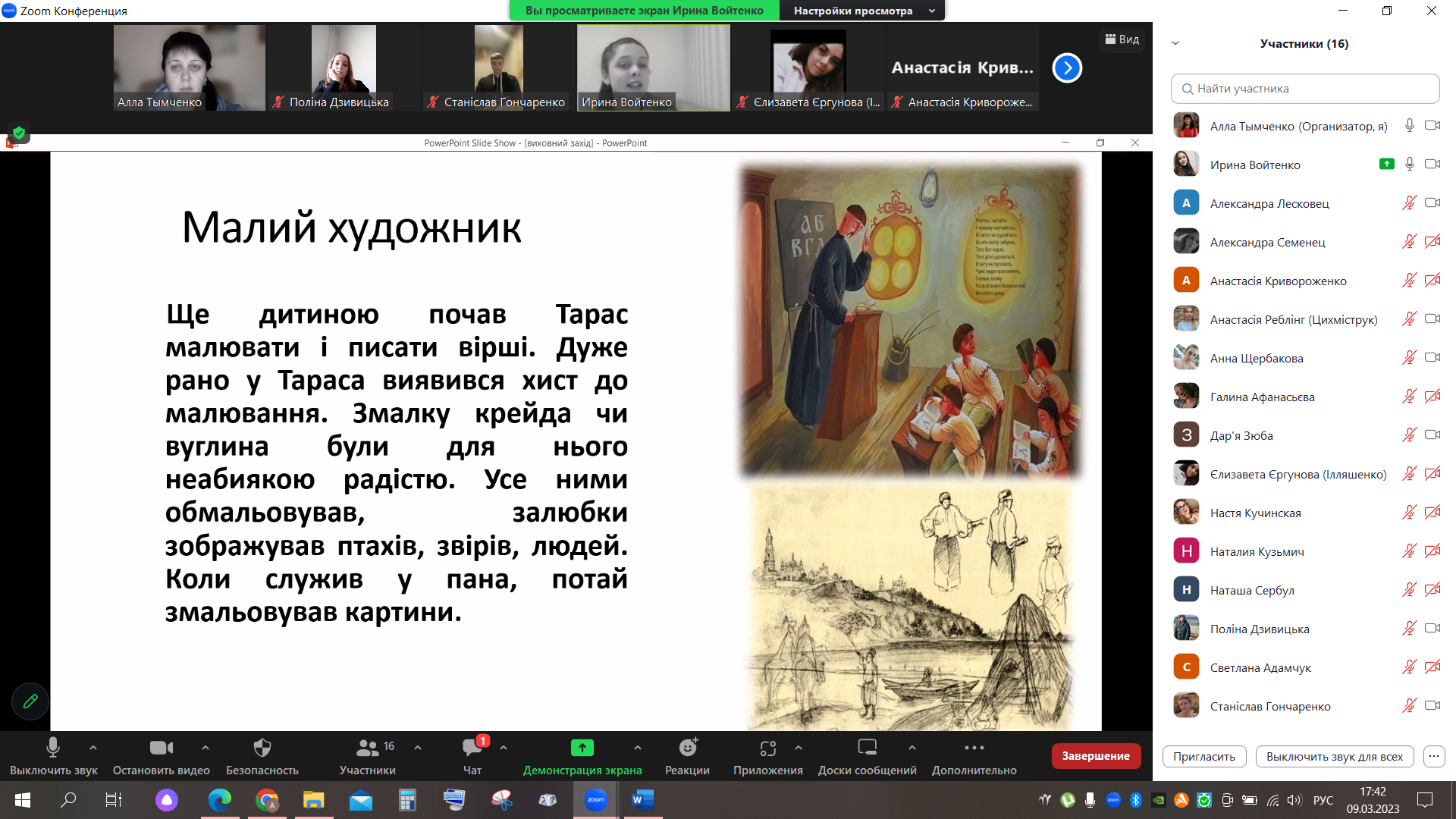
Task: Click the green encryption shield icon
Action: 19,133
